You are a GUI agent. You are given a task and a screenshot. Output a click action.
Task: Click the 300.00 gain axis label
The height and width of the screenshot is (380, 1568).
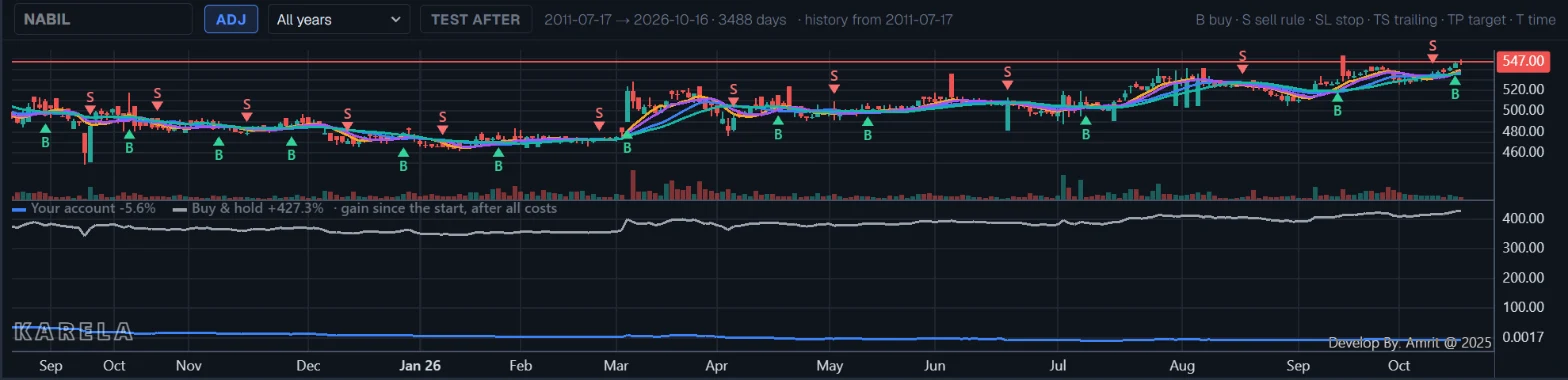coord(1522,247)
